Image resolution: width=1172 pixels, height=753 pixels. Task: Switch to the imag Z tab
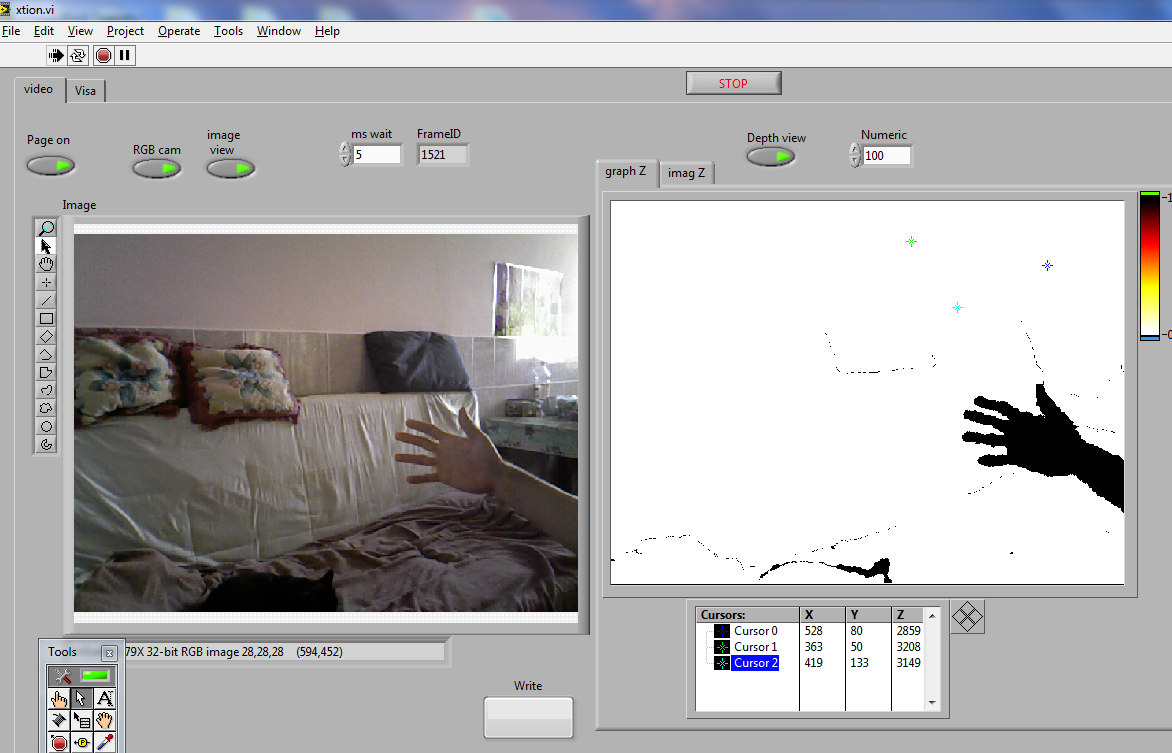686,173
